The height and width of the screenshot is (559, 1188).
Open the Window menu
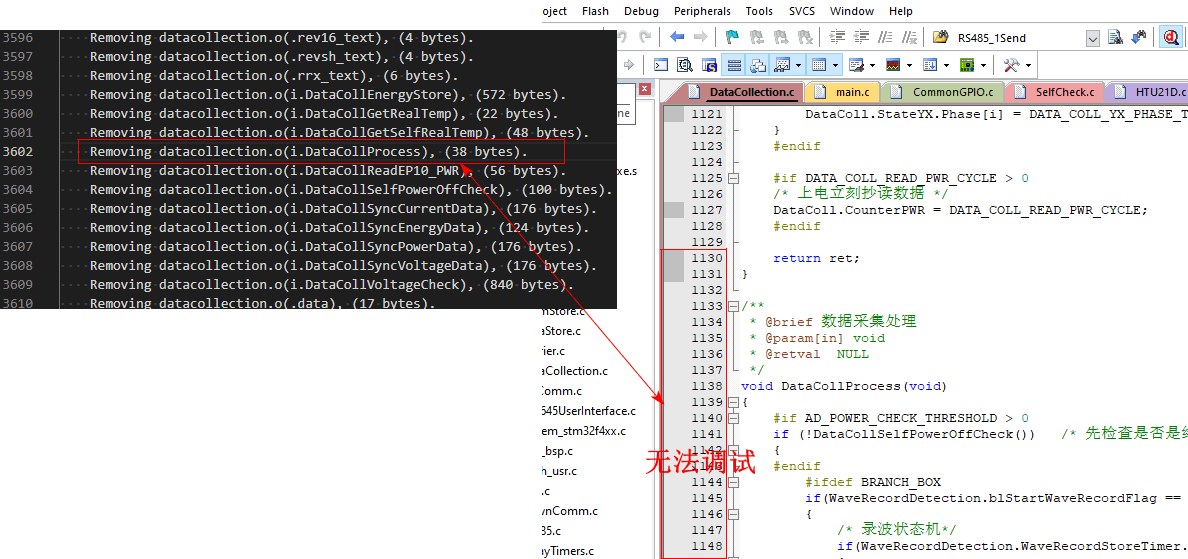tap(852, 11)
